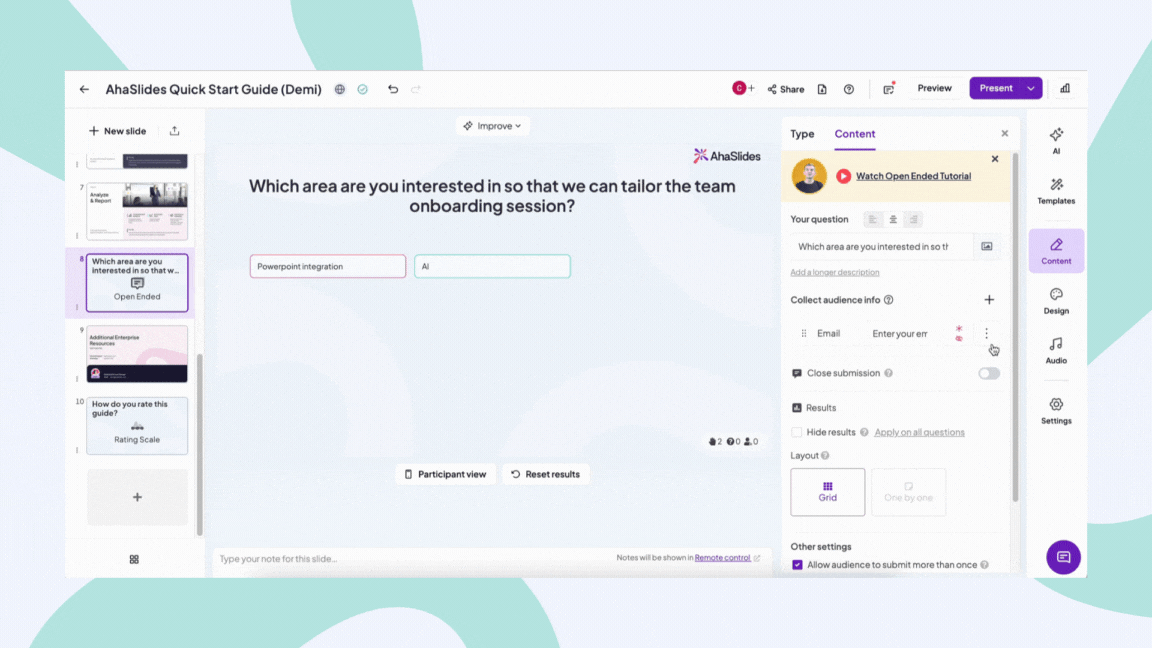Click the slide notes input field

click(411, 559)
